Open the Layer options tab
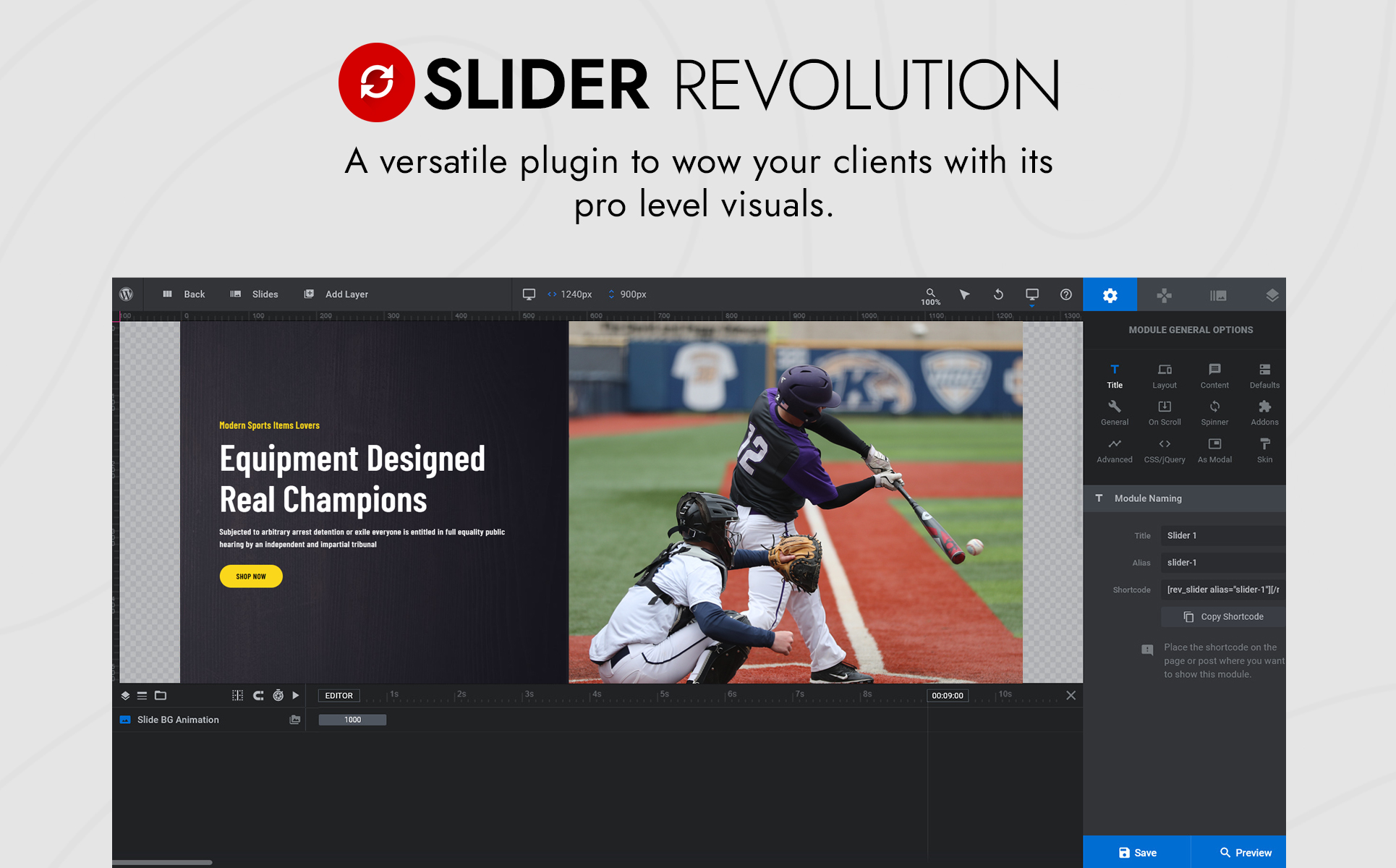The image size is (1396, 868). tap(1272, 295)
